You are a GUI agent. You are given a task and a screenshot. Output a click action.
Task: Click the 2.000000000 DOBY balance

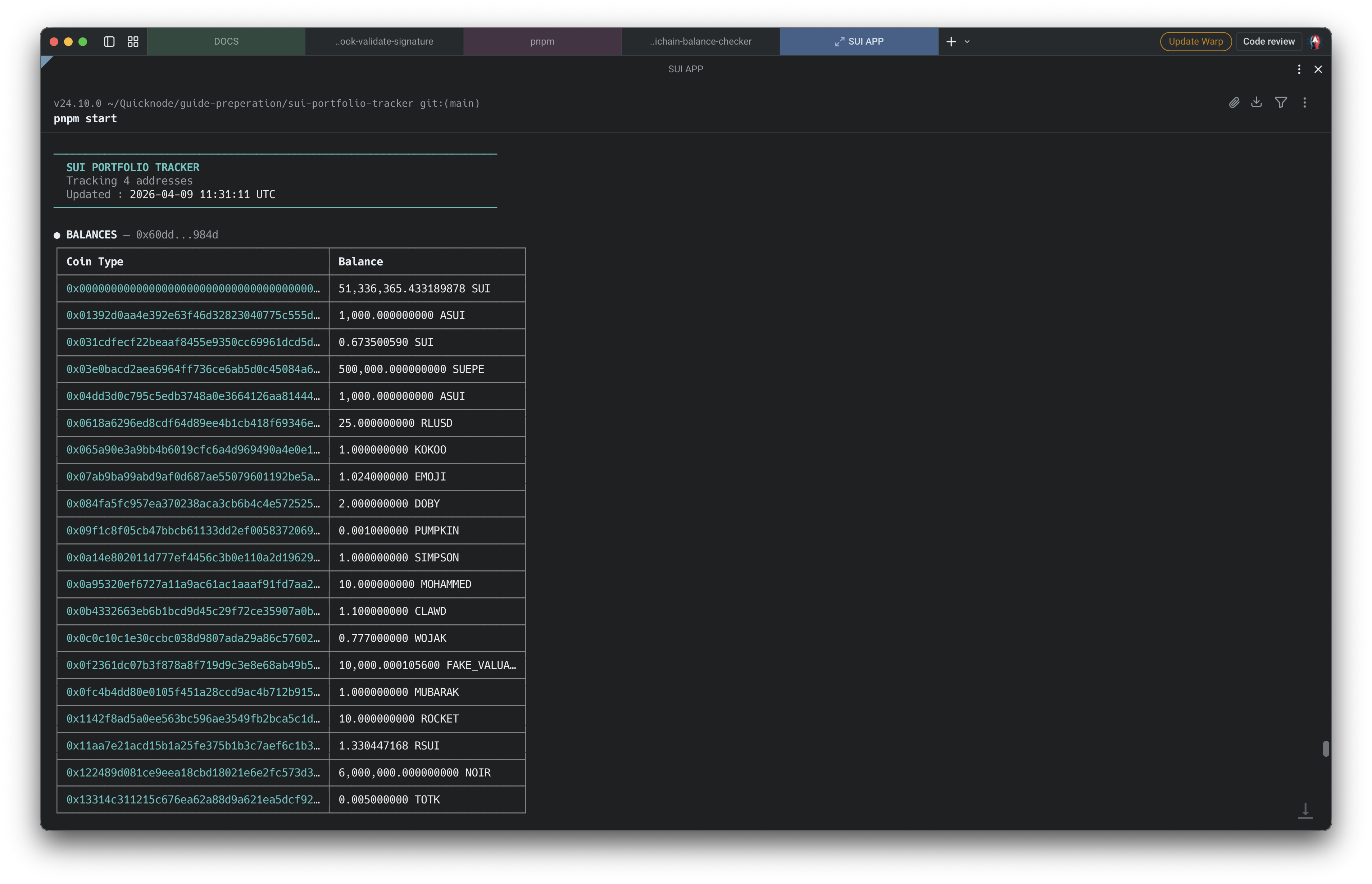389,503
